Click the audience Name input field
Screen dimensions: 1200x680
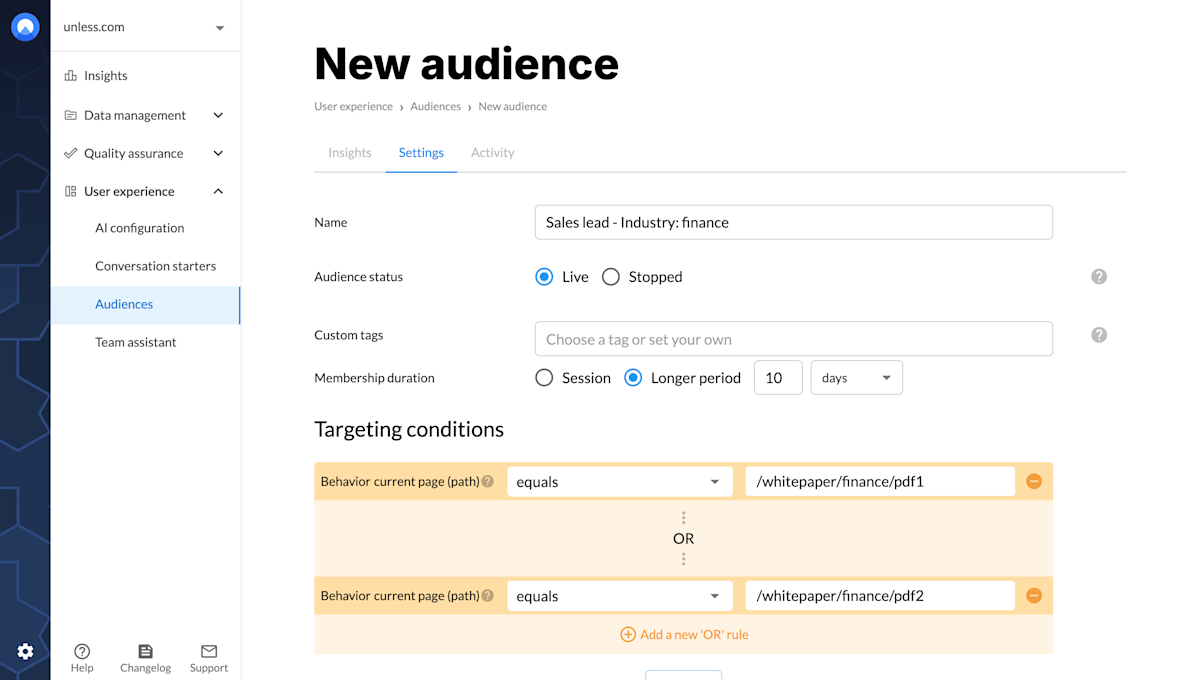[793, 222]
